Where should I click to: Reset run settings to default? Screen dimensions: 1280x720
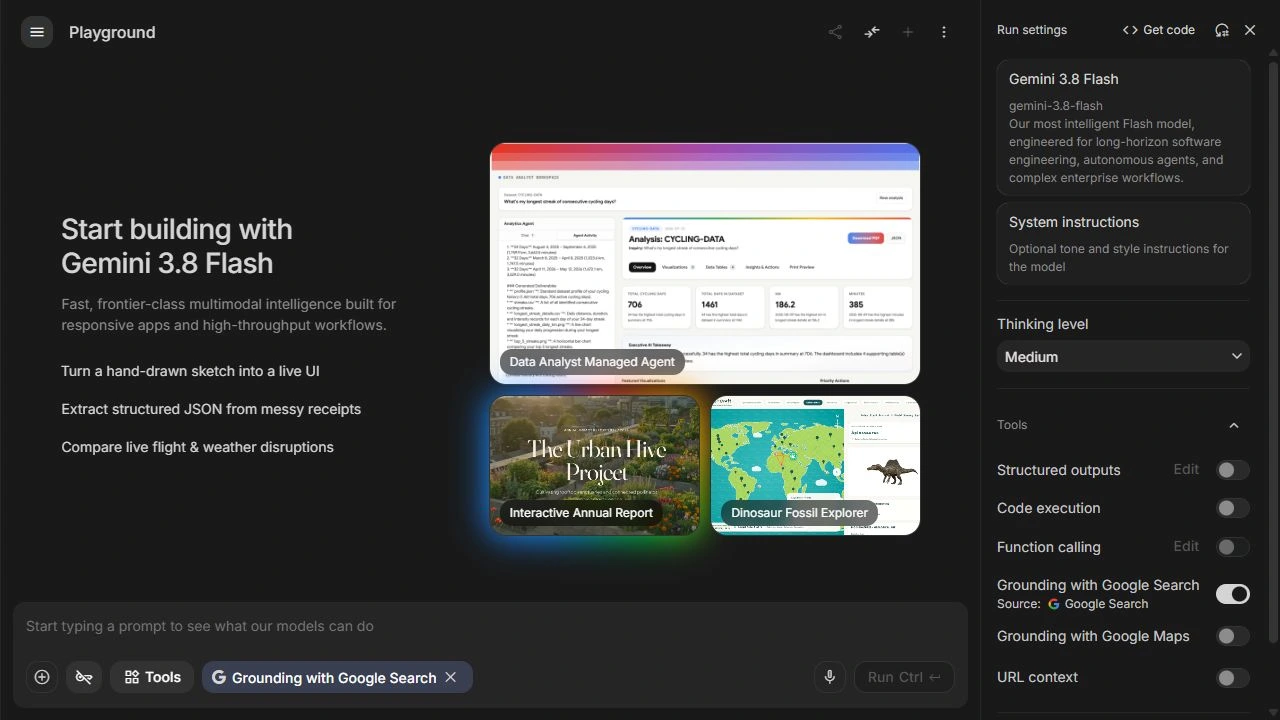pos(1222,30)
